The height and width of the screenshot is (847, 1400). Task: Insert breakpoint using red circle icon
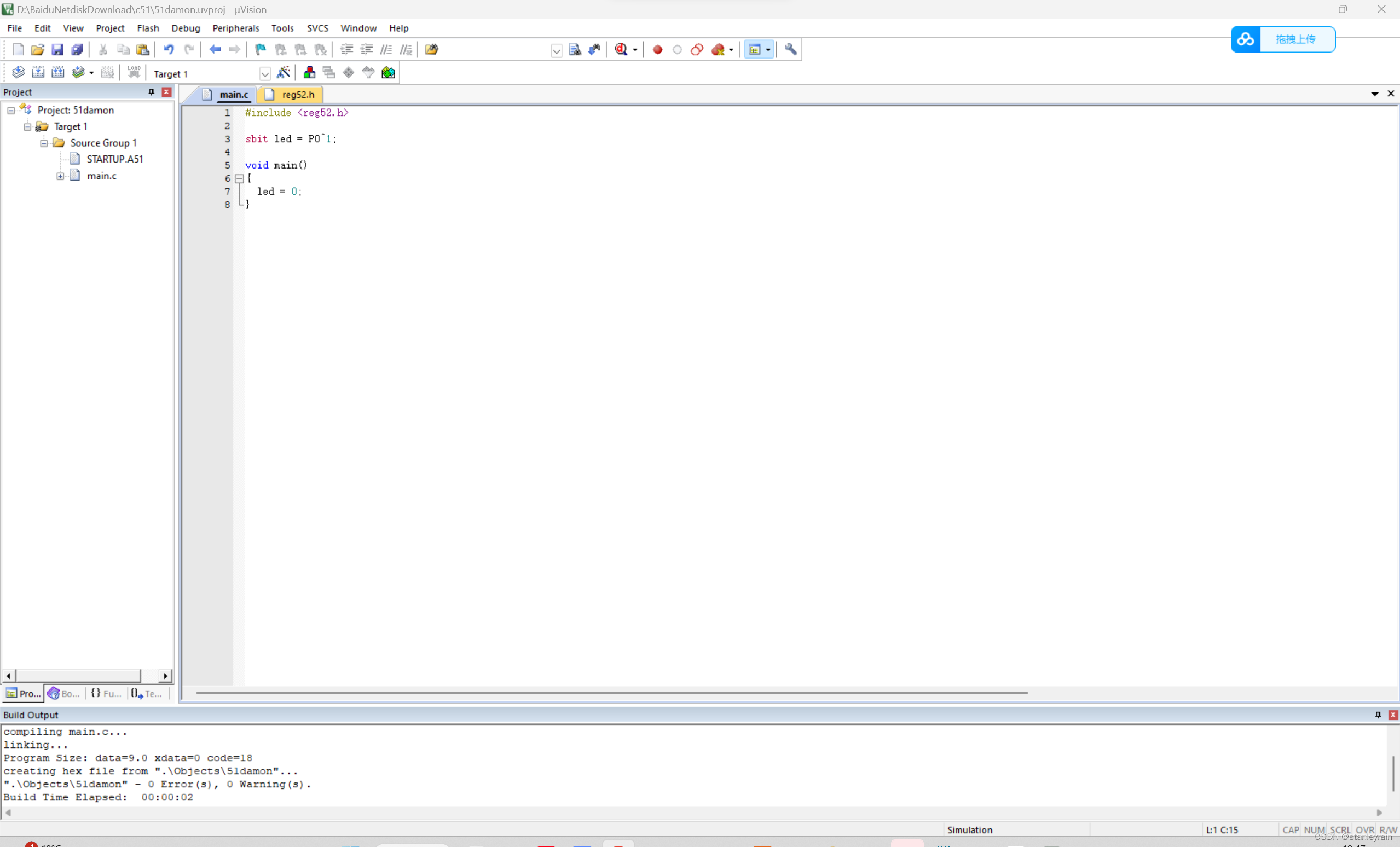click(x=657, y=49)
